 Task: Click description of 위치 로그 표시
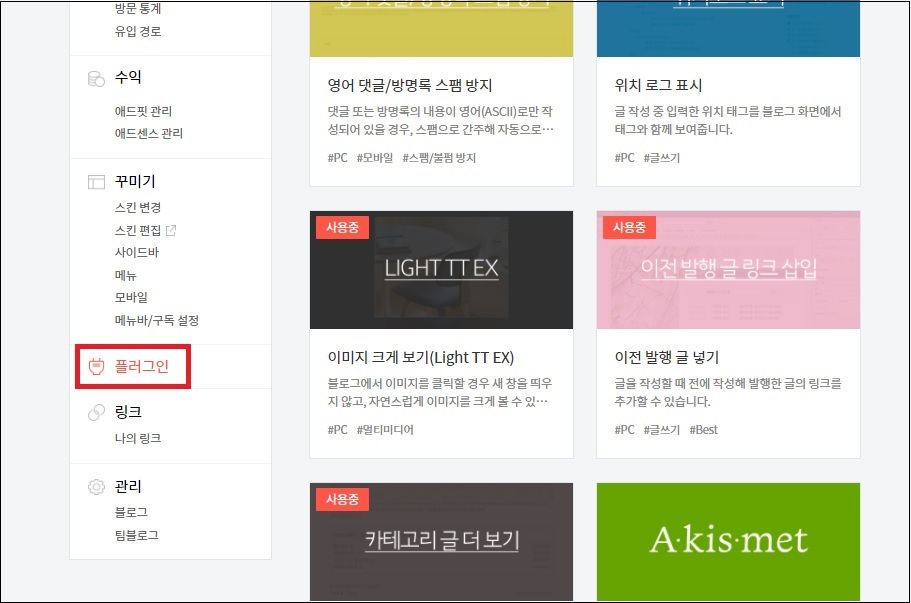(728, 120)
